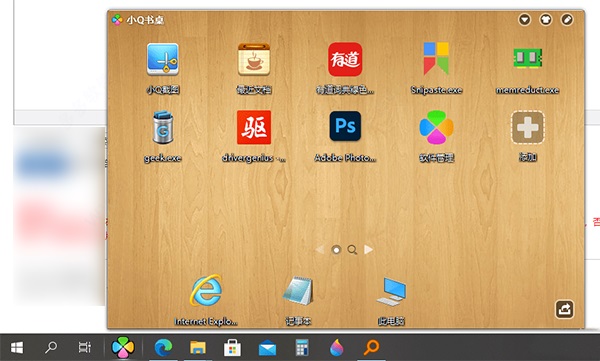Click the 小Q书桌 logo in title bar
This screenshot has width=600, height=361.
click(x=117, y=20)
